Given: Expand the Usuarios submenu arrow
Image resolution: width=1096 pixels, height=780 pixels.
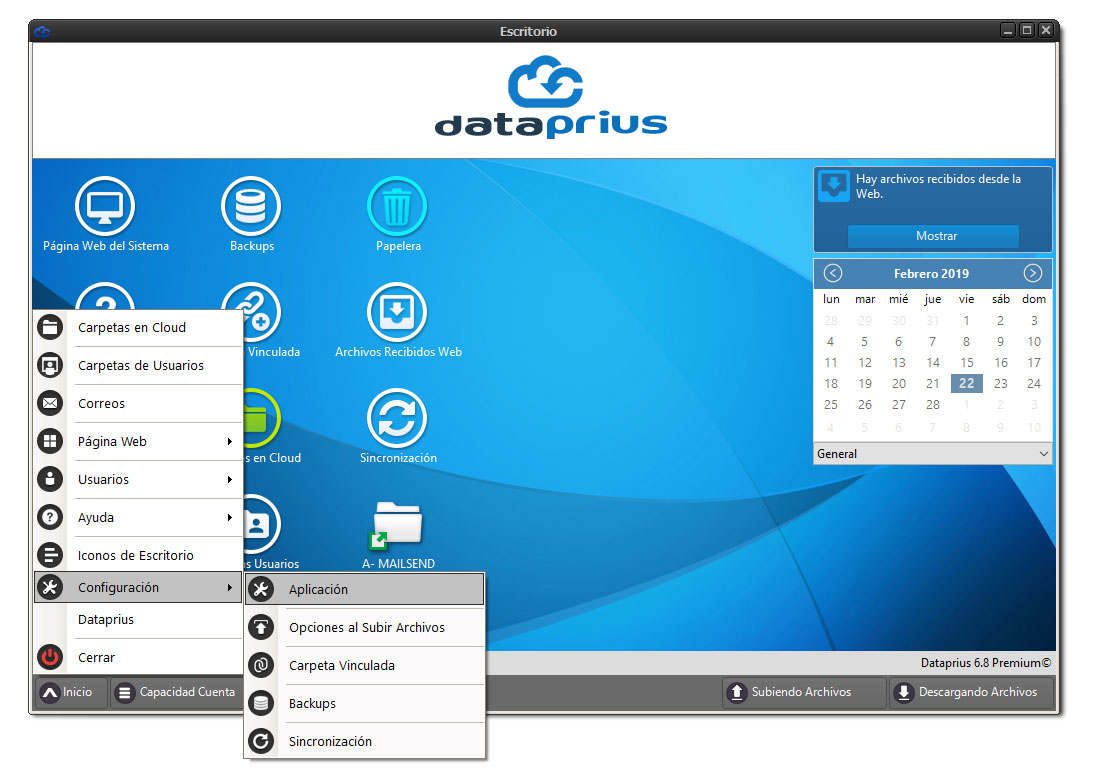Looking at the screenshot, I should [229, 479].
